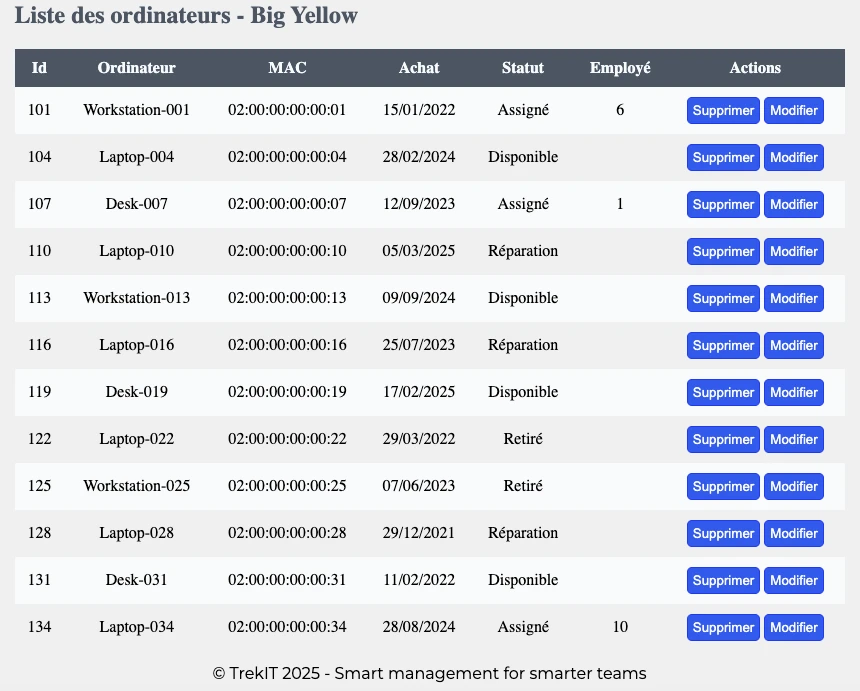Click Modifier for Workstation-001
This screenshot has height=691, width=860.
(794, 110)
